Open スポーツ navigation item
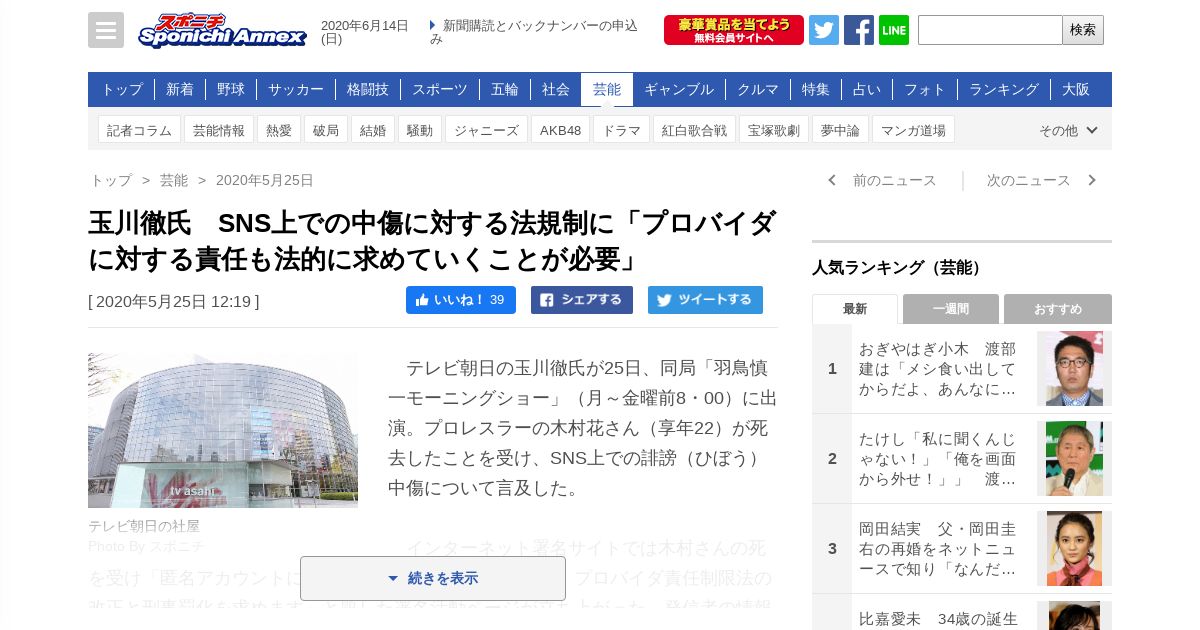 coord(440,89)
